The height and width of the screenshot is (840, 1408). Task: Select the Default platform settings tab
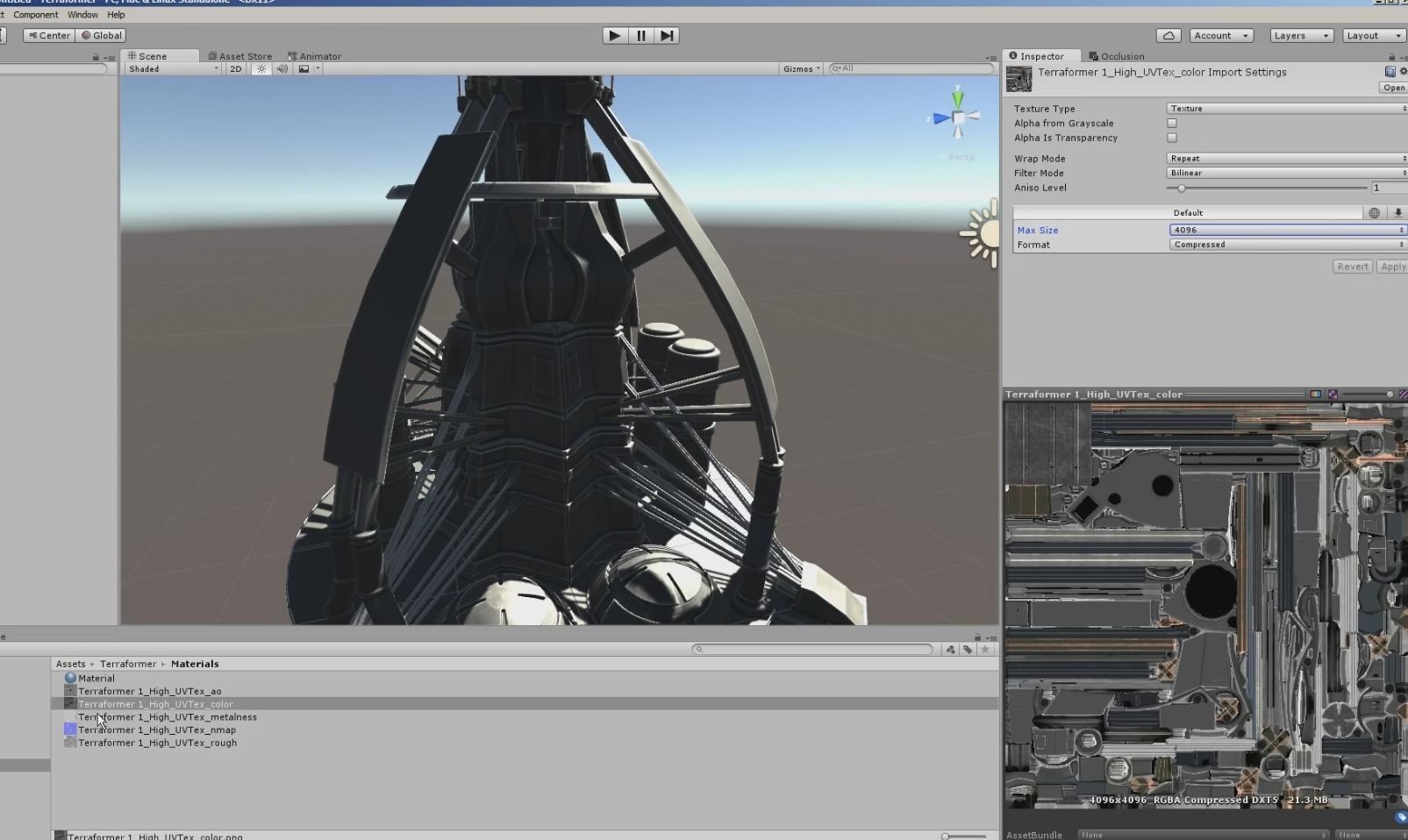pyautogui.click(x=1188, y=213)
